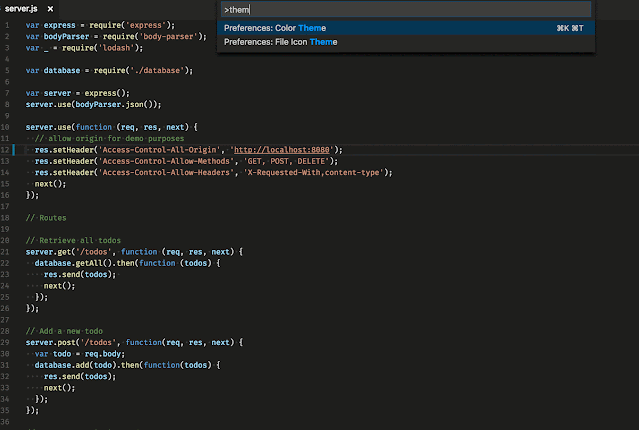Click line number 29 in the gutter

pyautogui.click(x=5, y=342)
